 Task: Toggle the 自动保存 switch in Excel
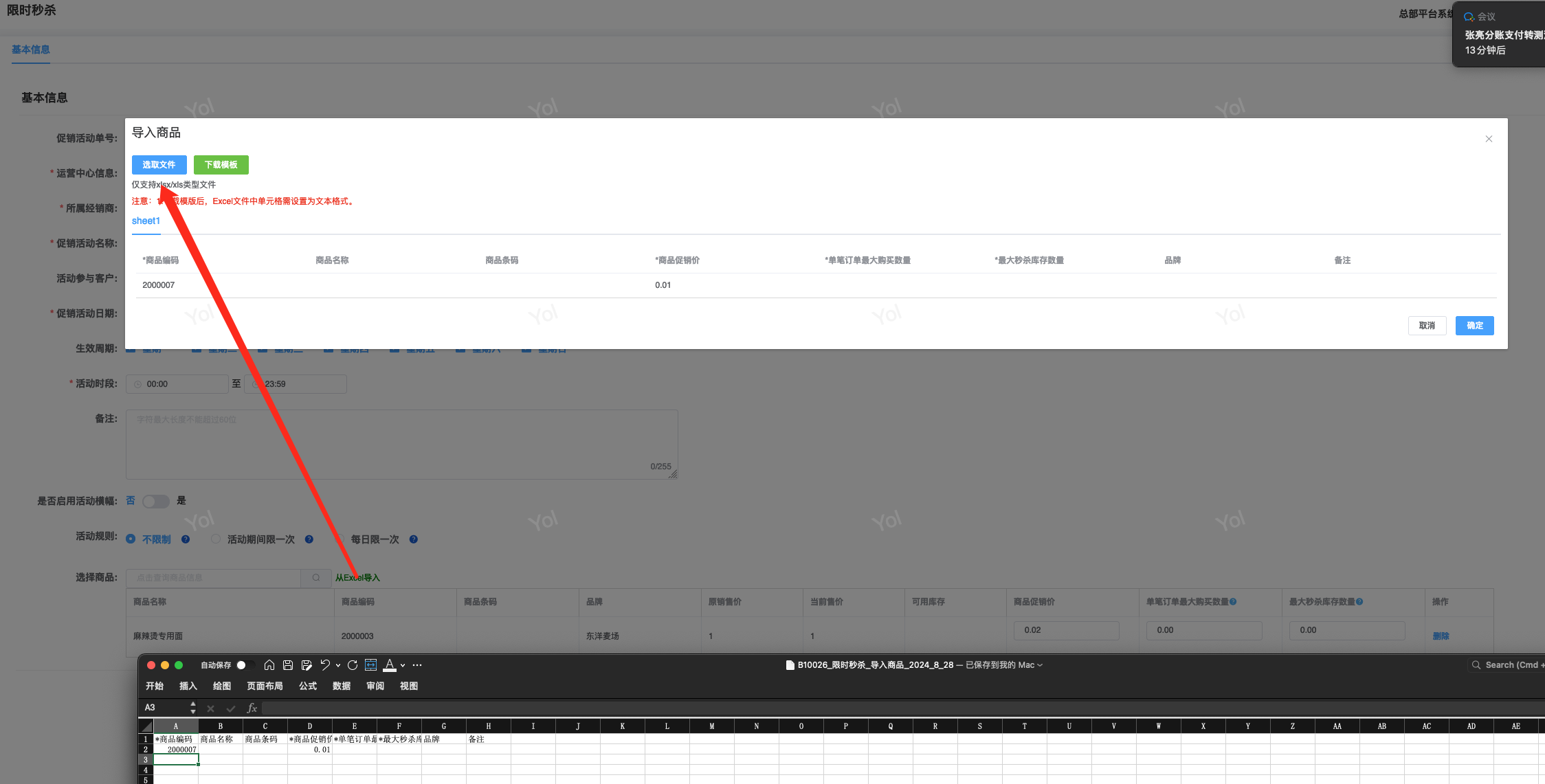pyautogui.click(x=245, y=665)
